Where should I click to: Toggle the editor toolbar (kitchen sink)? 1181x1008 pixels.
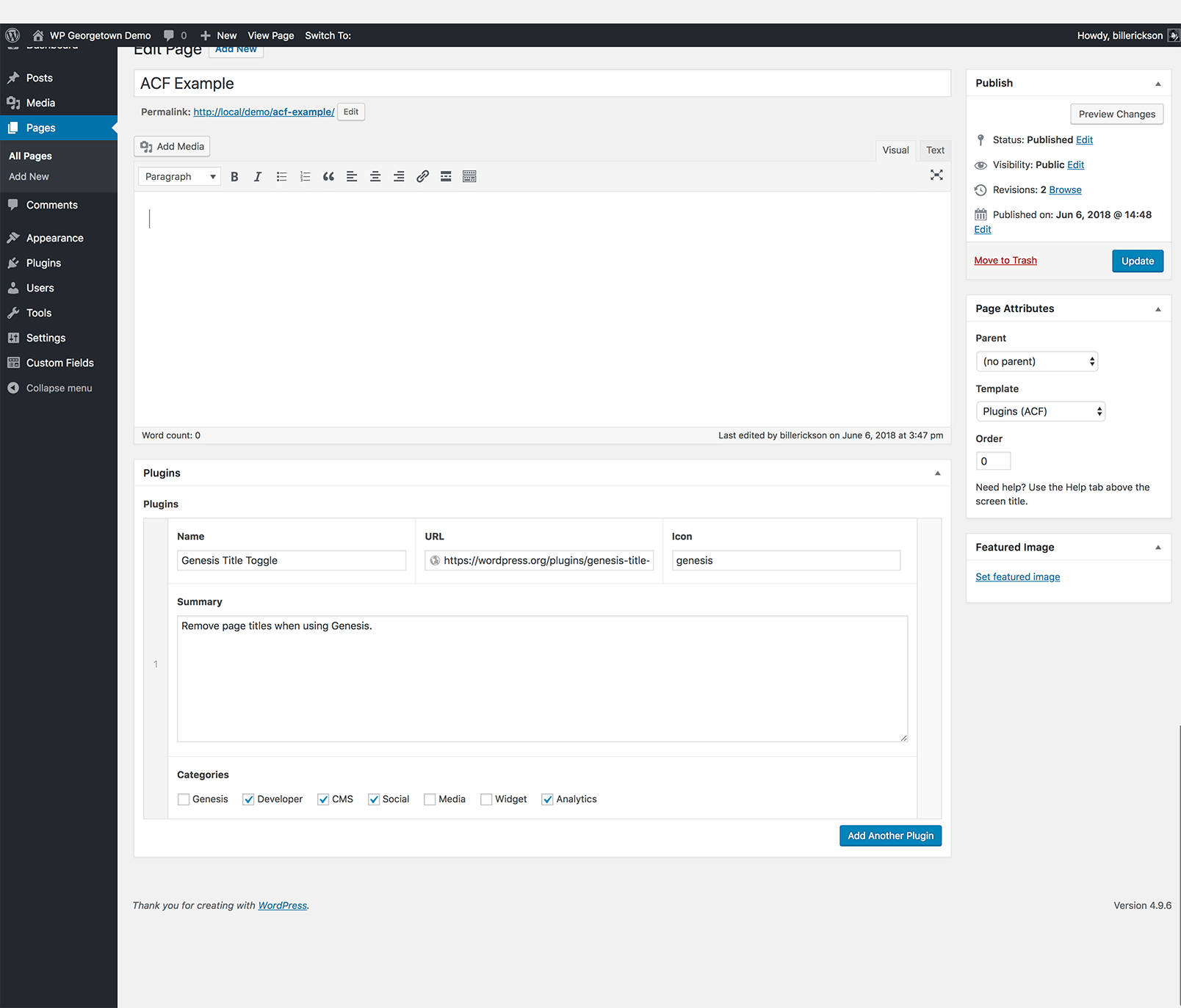pos(469,176)
